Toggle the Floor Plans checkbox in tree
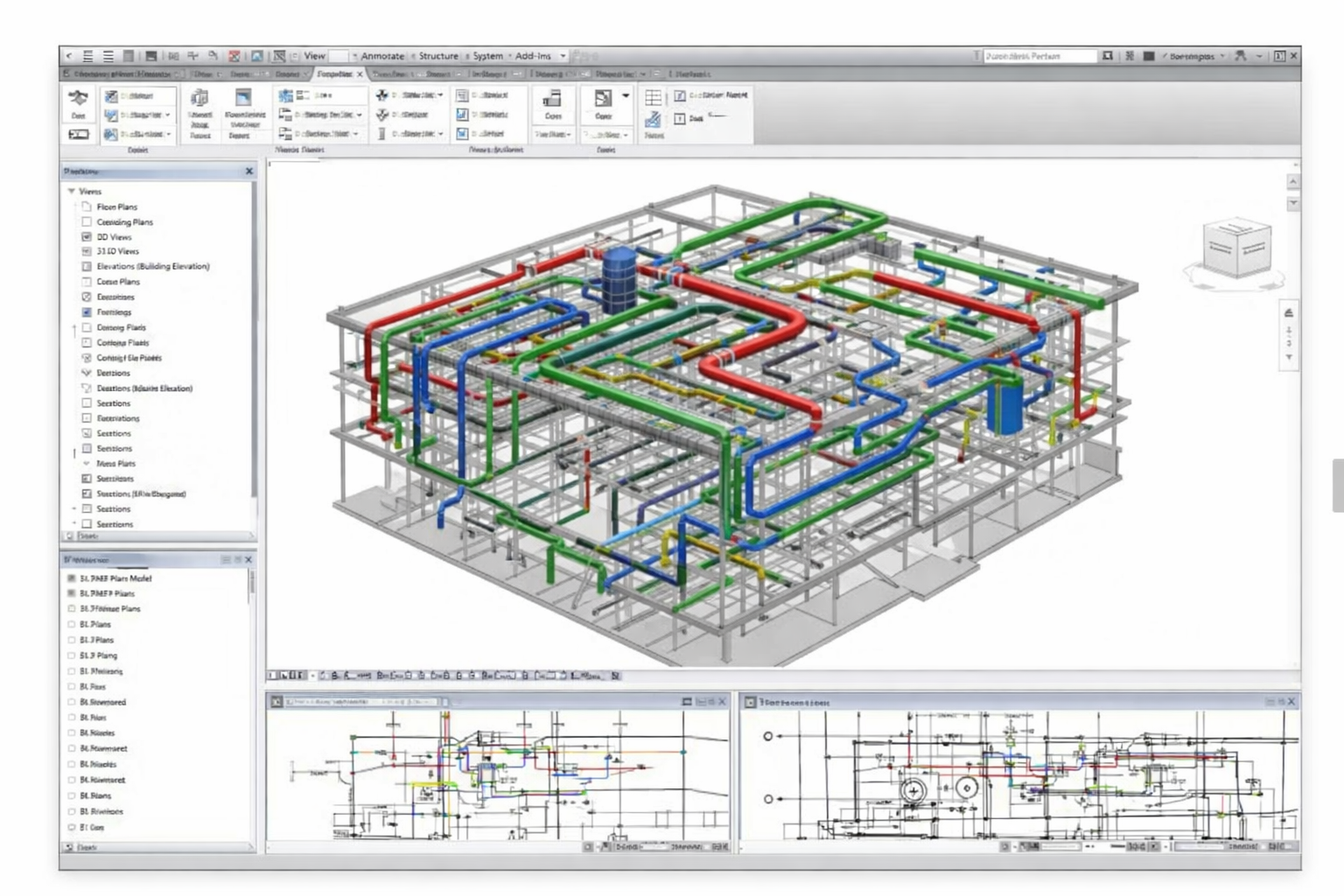 click(x=87, y=207)
